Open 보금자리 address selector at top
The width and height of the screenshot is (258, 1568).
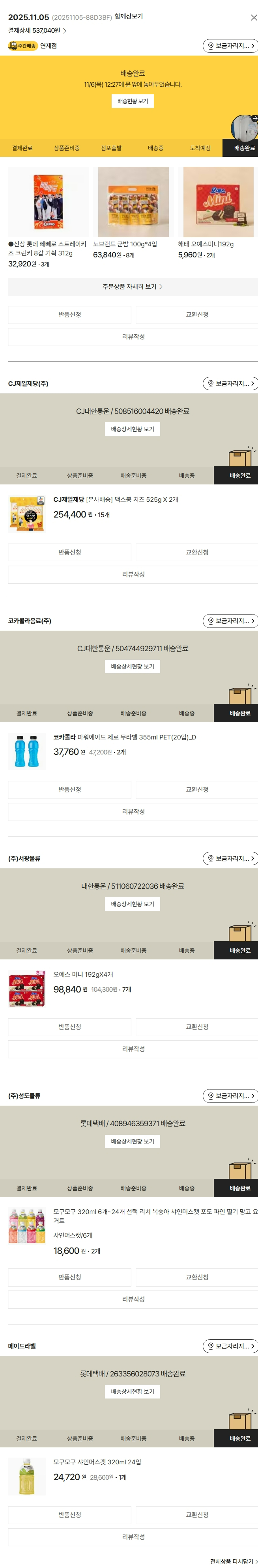pyautogui.click(x=230, y=46)
